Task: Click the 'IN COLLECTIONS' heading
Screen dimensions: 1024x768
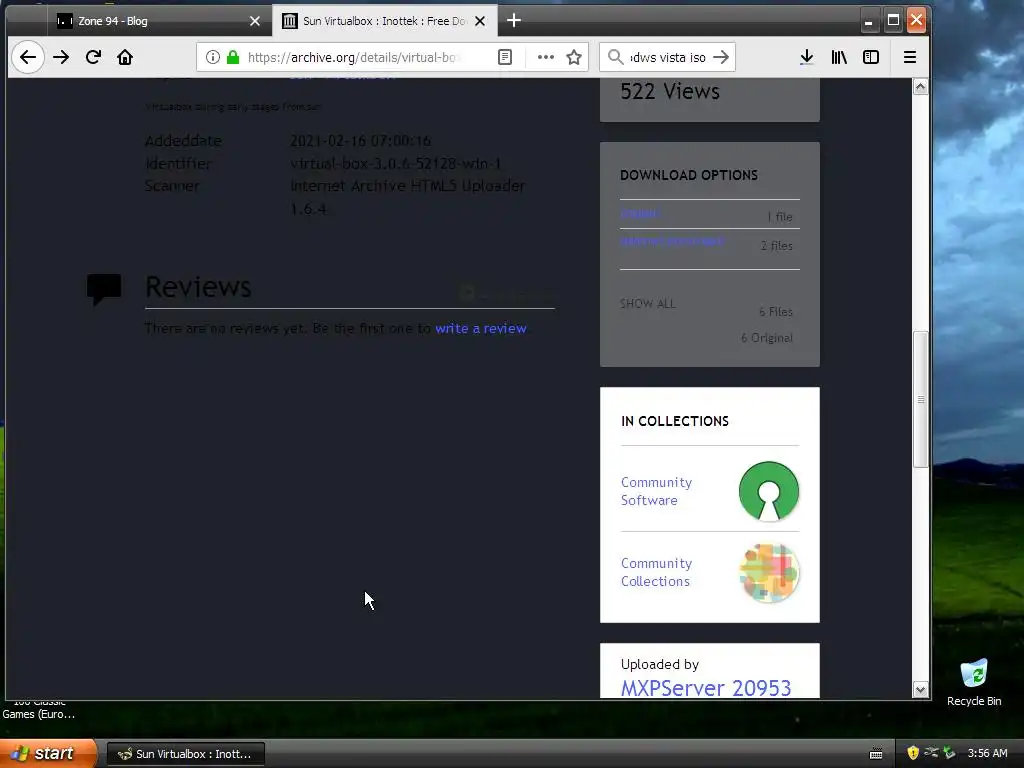Action: coord(675,421)
